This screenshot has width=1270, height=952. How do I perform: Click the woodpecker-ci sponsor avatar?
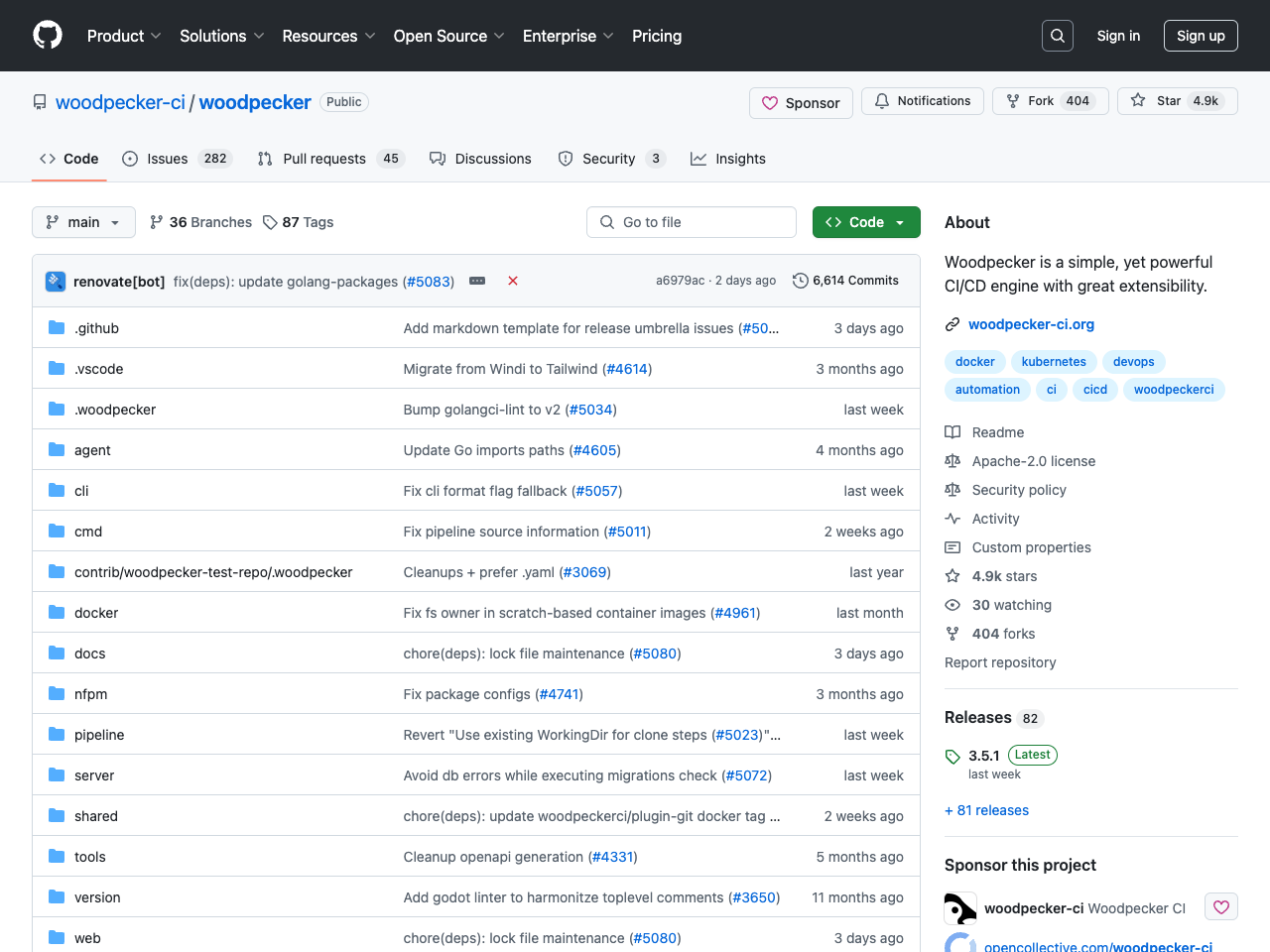[960, 908]
